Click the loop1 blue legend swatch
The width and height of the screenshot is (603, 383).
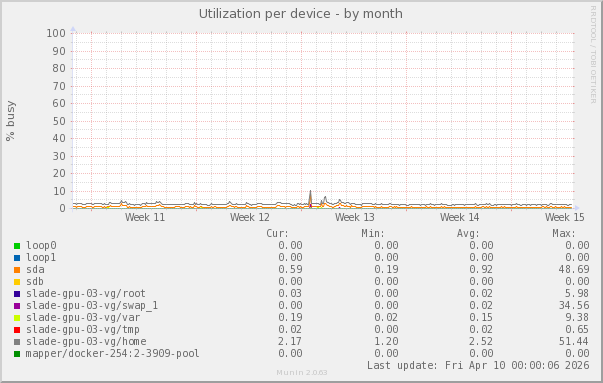tap(17, 258)
